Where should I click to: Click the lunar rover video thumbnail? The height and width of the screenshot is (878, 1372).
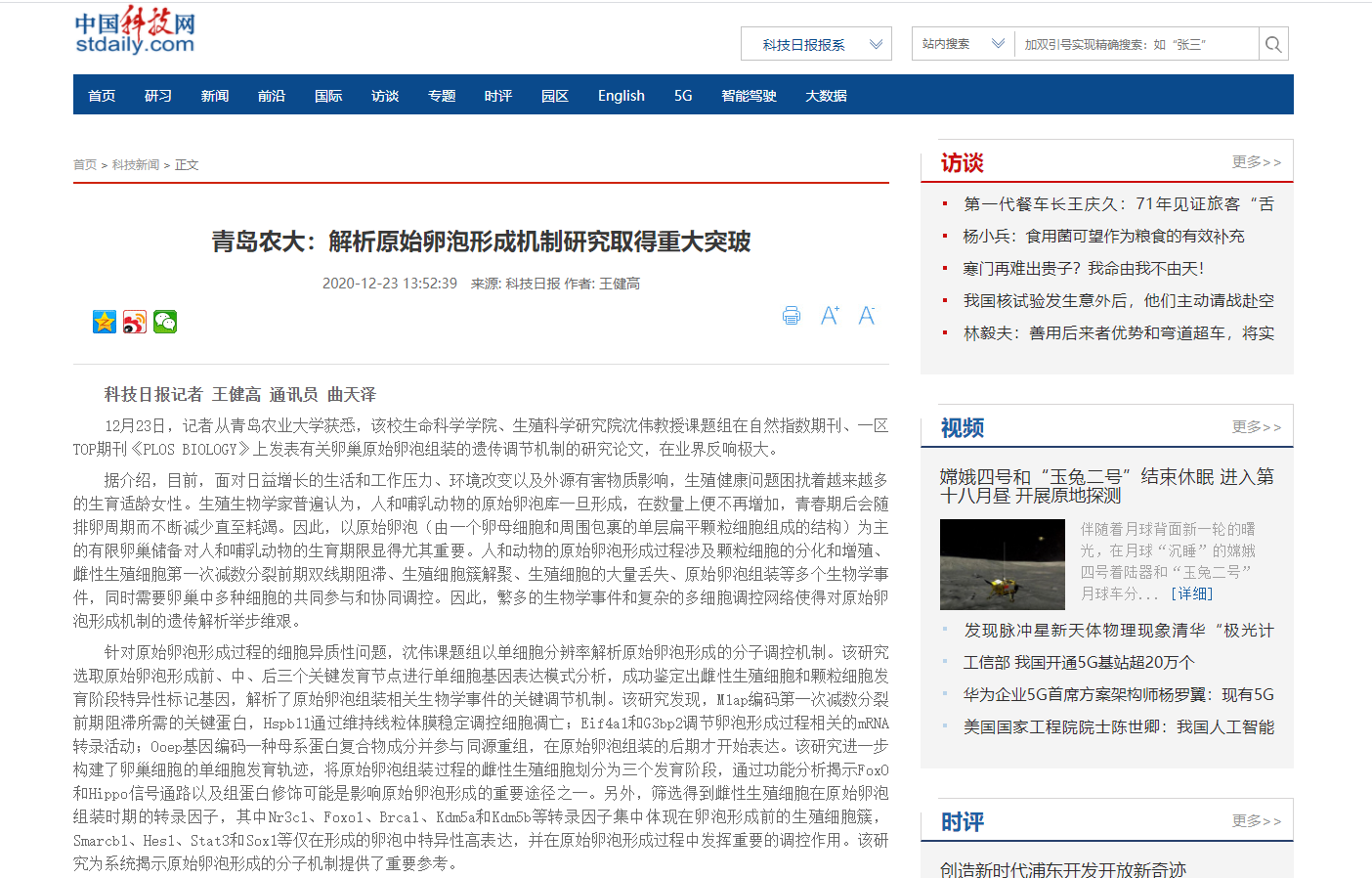pos(1002,564)
